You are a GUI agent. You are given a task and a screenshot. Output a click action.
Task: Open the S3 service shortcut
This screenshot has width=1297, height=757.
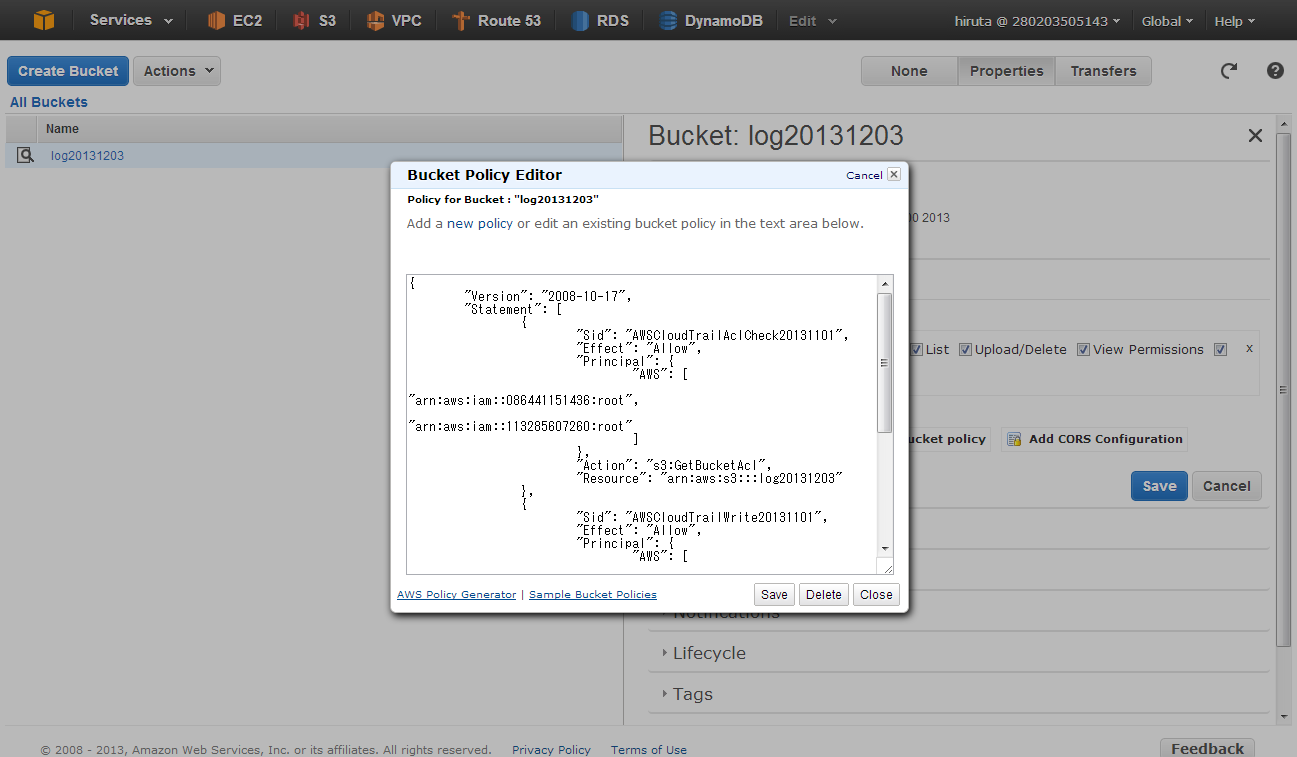(314, 20)
